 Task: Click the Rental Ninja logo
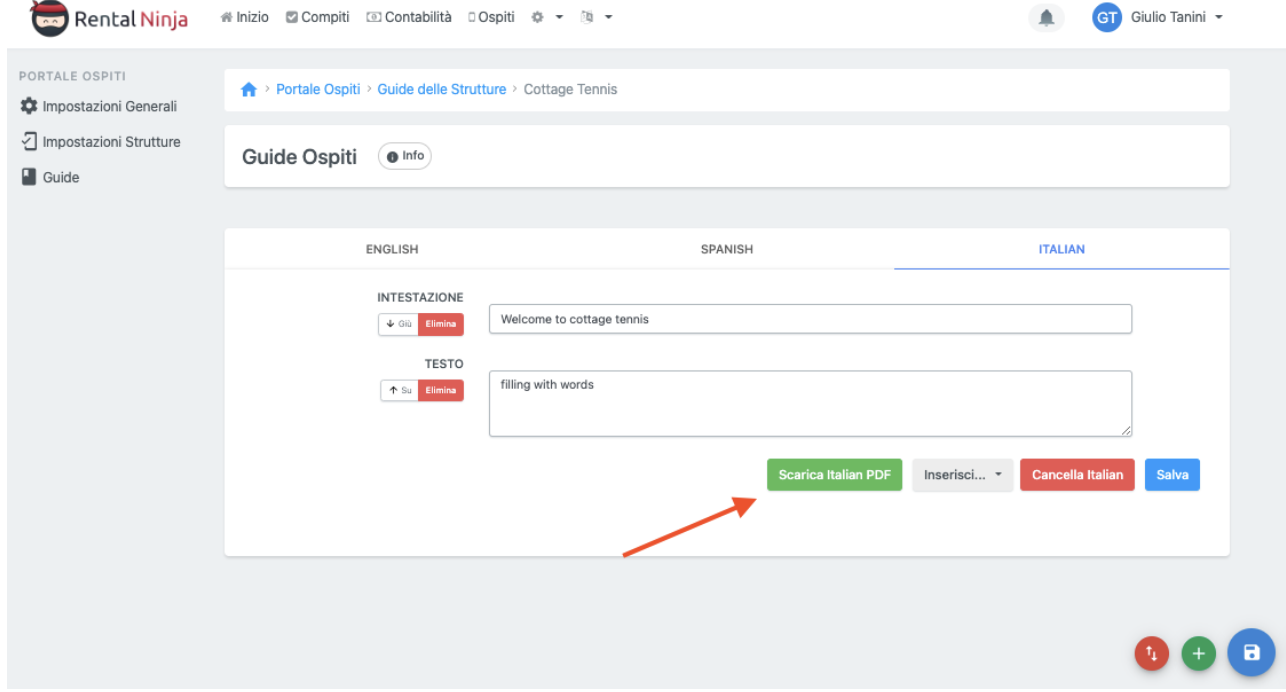[x=110, y=18]
